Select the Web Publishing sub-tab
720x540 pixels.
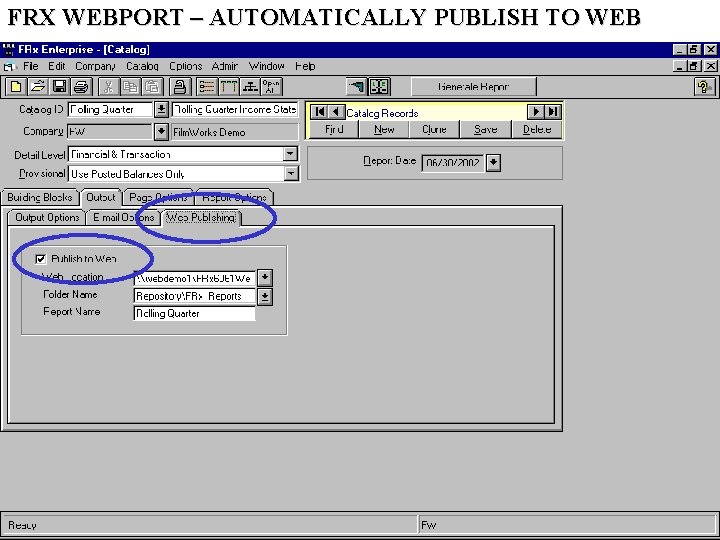(201, 218)
